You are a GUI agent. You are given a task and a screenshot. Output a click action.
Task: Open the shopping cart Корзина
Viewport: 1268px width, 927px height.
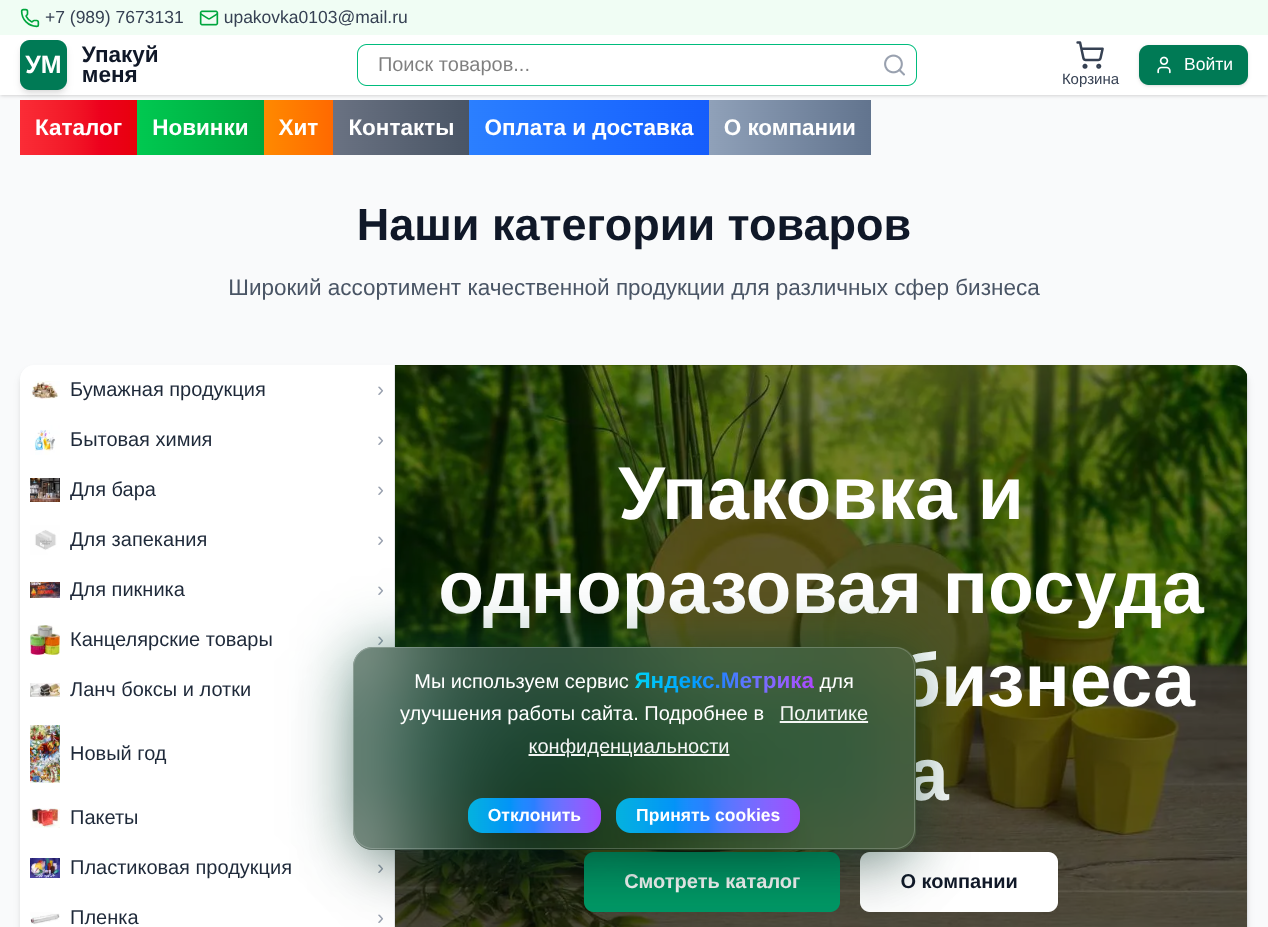pyautogui.click(x=1090, y=64)
